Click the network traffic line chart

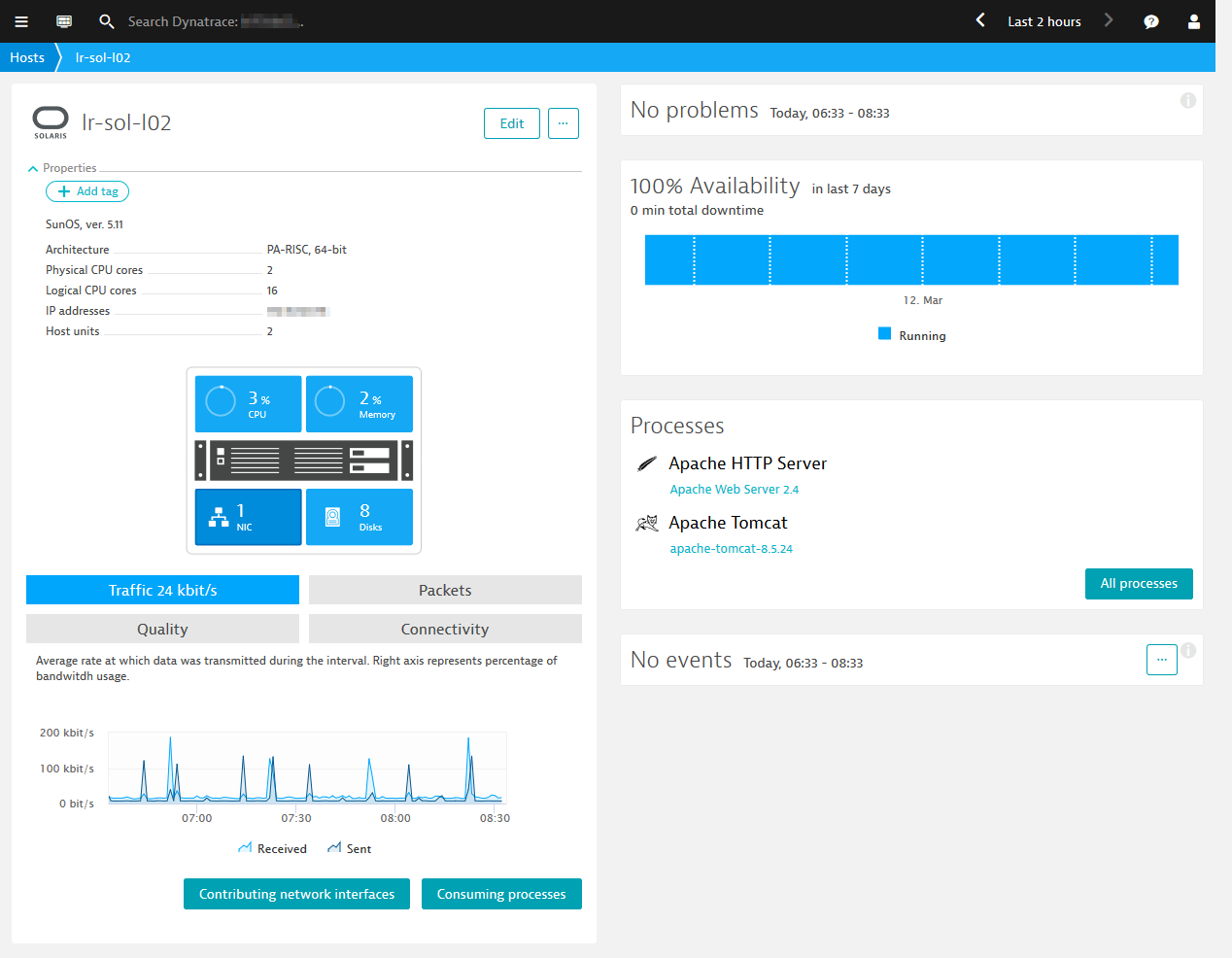click(x=307, y=768)
